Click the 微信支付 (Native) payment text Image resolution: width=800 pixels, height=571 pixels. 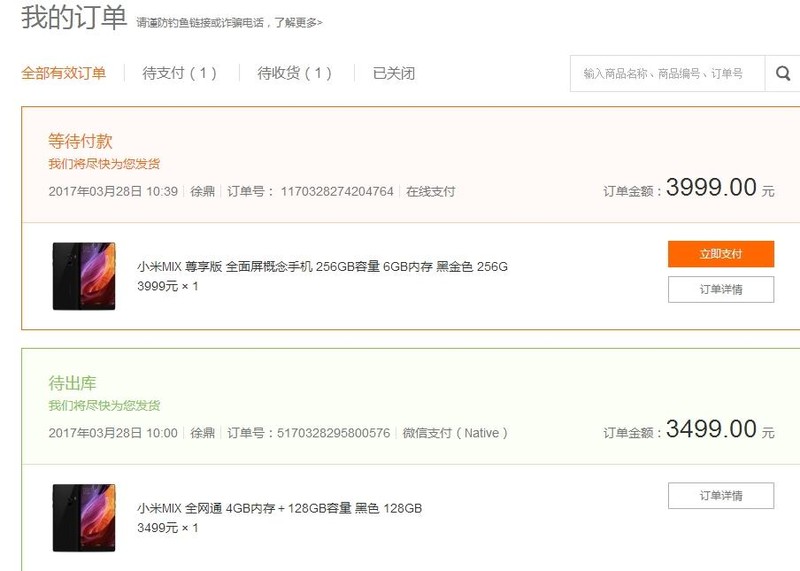coord(455,433)
